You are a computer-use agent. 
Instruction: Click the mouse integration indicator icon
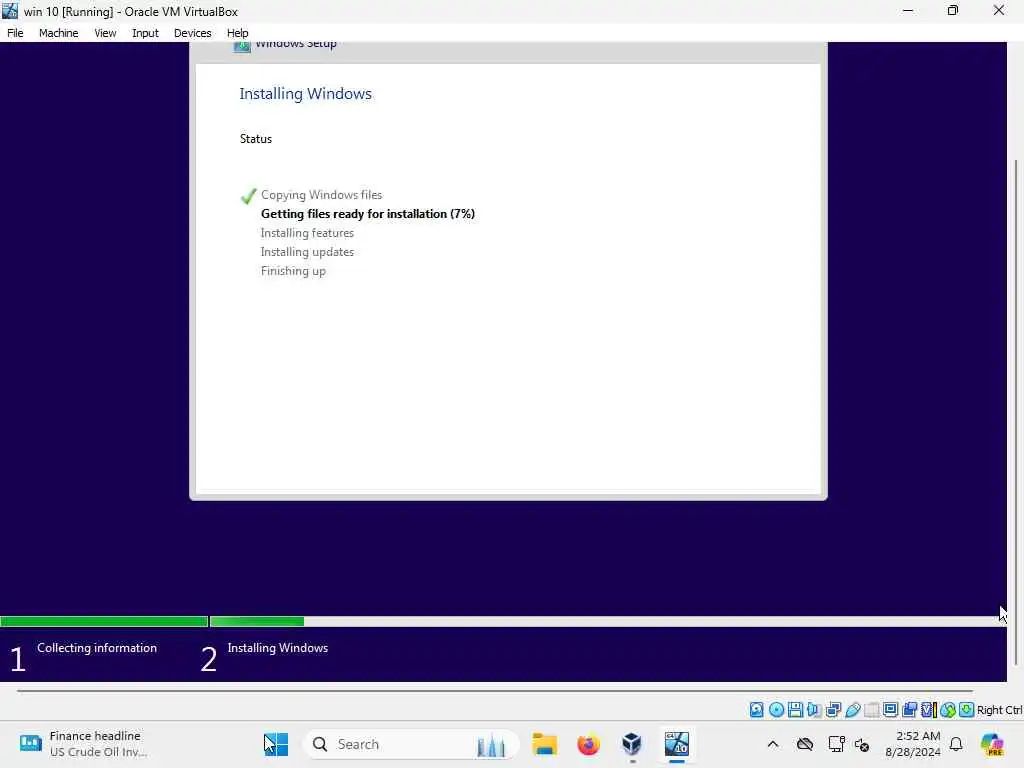tap(948, 709)
